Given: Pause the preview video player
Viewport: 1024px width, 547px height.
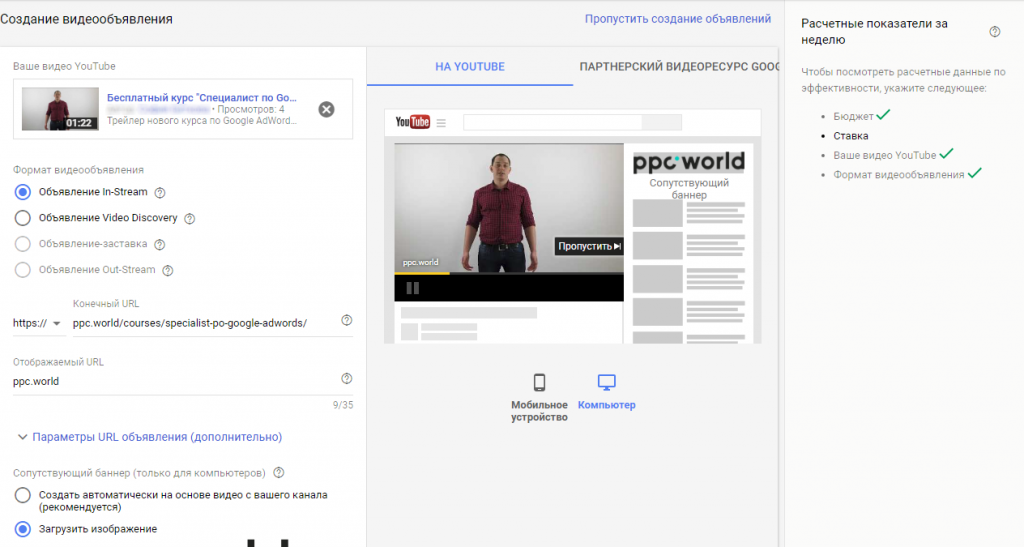Looking at the screenshot, I should tap(413, 288).
